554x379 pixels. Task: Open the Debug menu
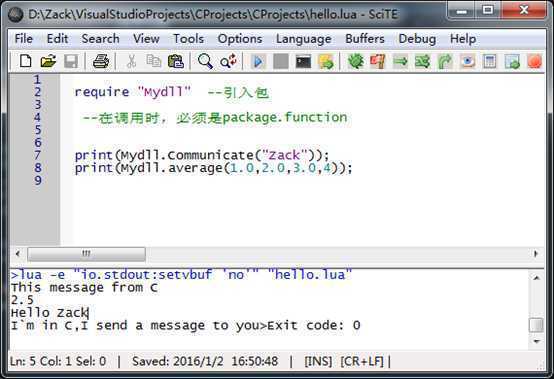[417, 39]
